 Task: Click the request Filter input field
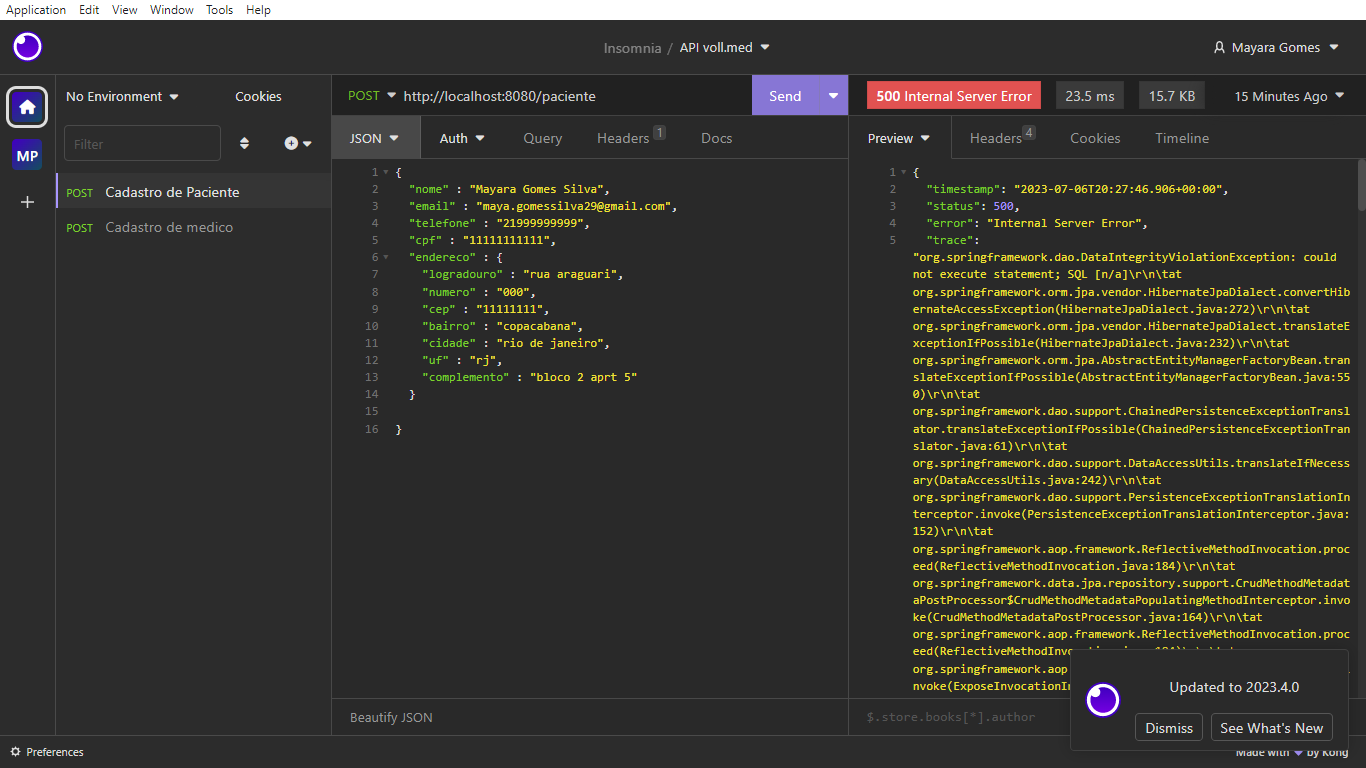point(142,144)
